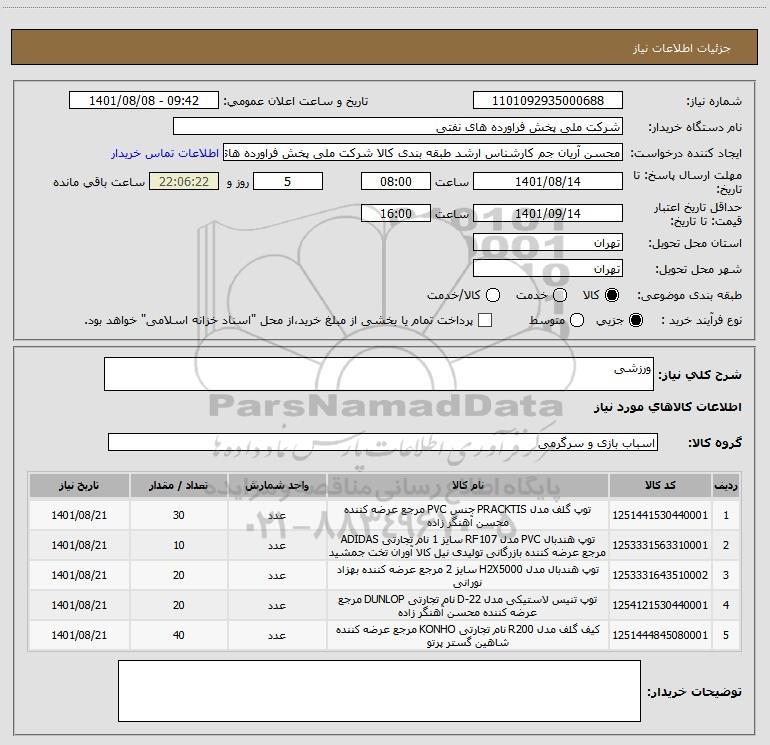770x745 pixels.
Task: Click the general description box with ورزشی
Action: tap(379, 374)
